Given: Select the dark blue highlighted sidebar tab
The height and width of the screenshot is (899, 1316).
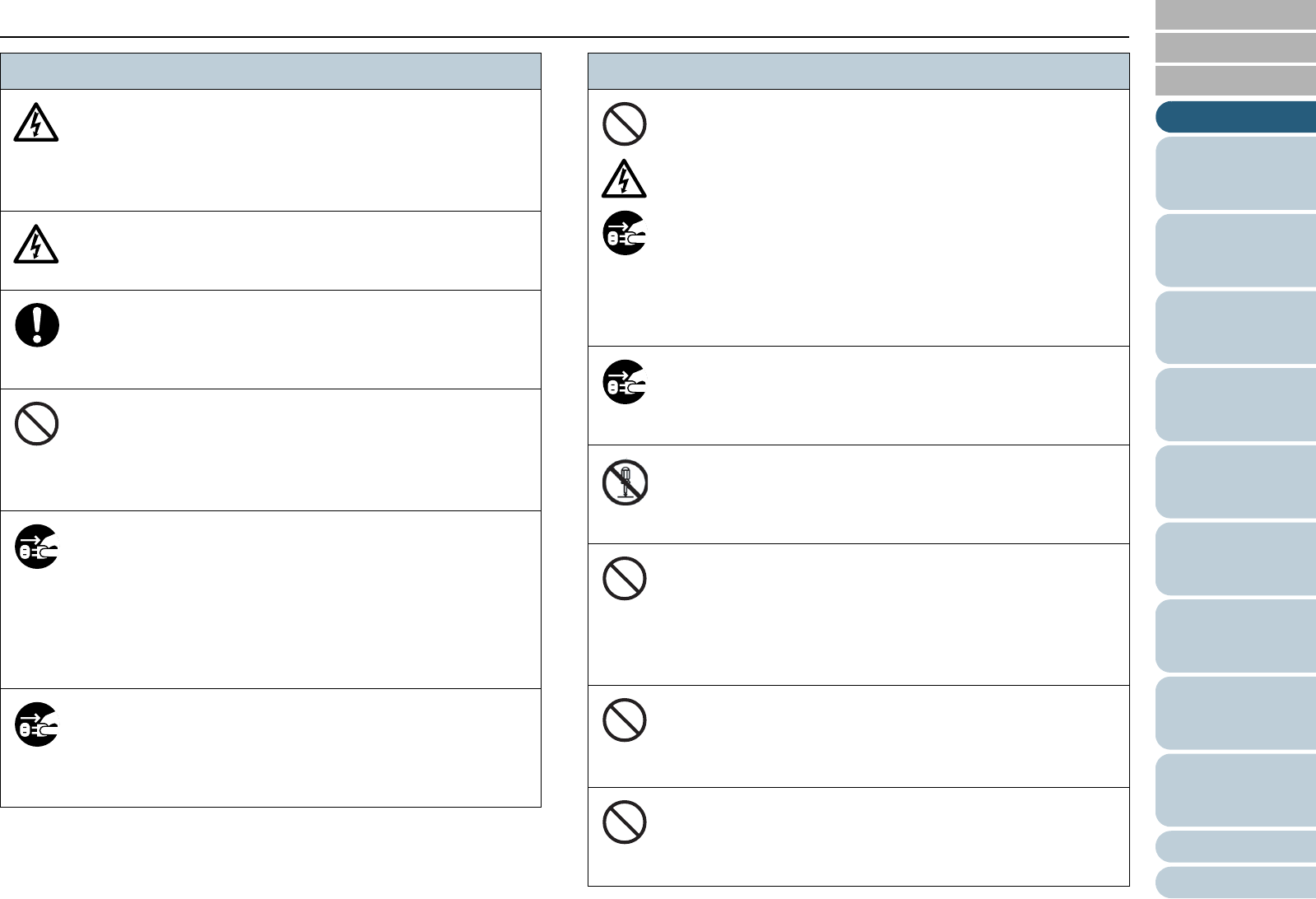Looking at the screenshot, I should pos(1235,117).
